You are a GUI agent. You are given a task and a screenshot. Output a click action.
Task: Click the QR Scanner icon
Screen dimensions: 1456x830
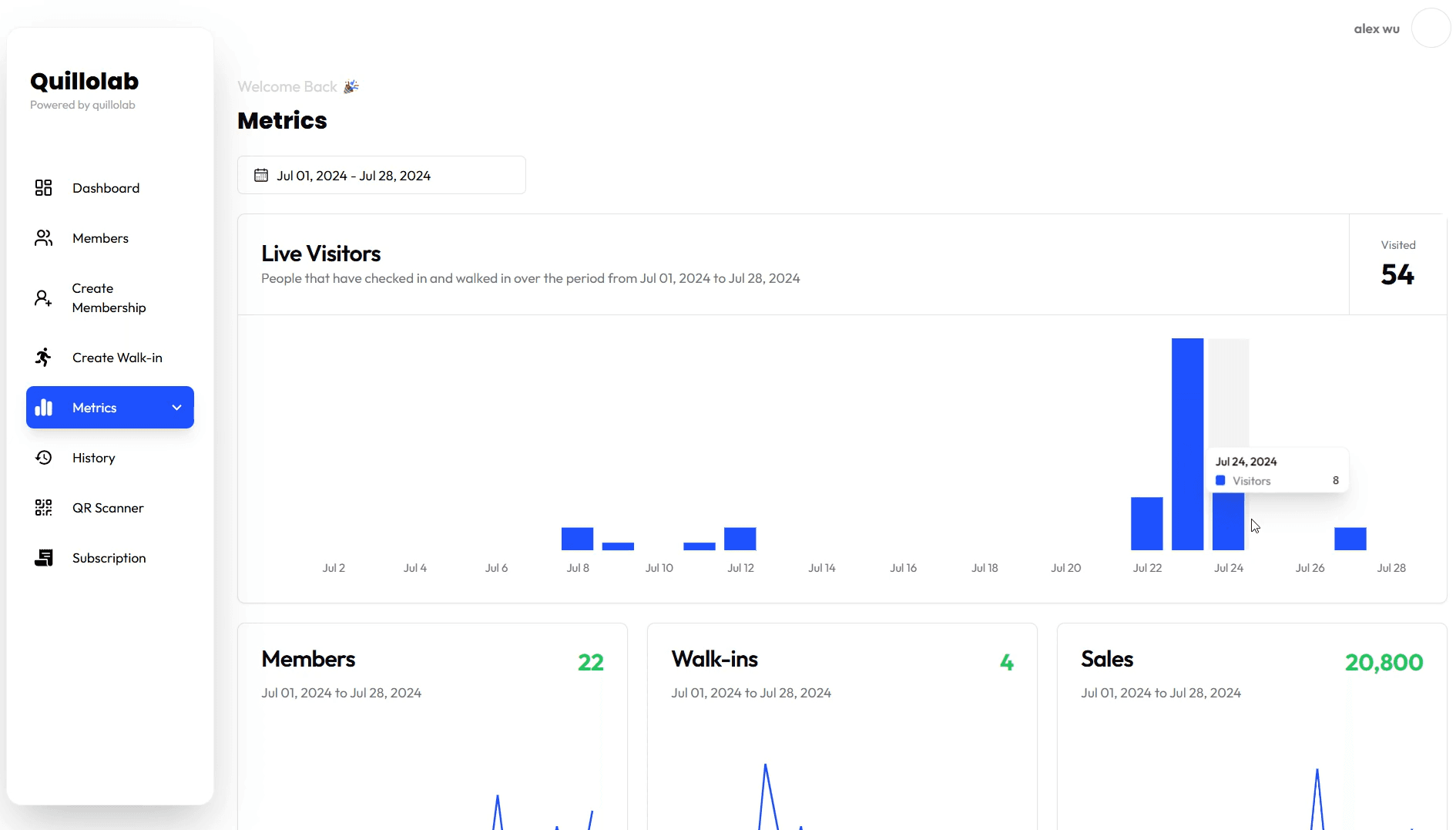pos(44,508)
